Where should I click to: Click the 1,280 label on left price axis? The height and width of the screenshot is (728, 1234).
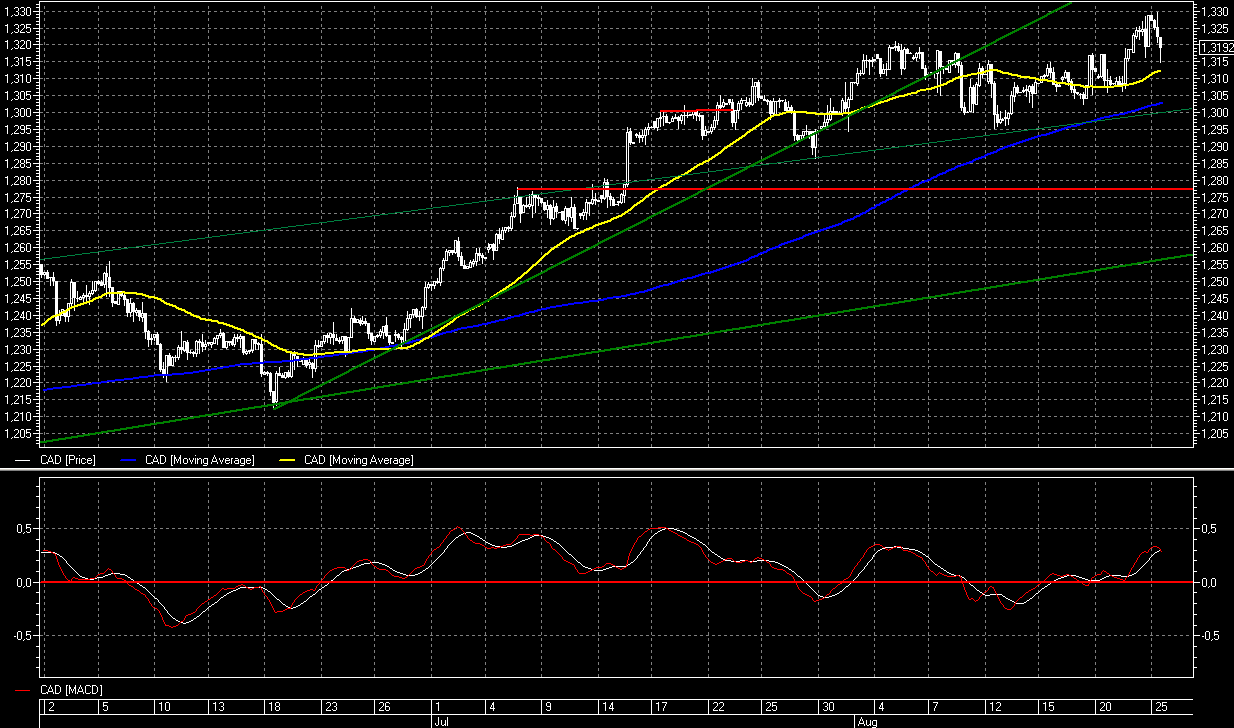coord(19,180)
